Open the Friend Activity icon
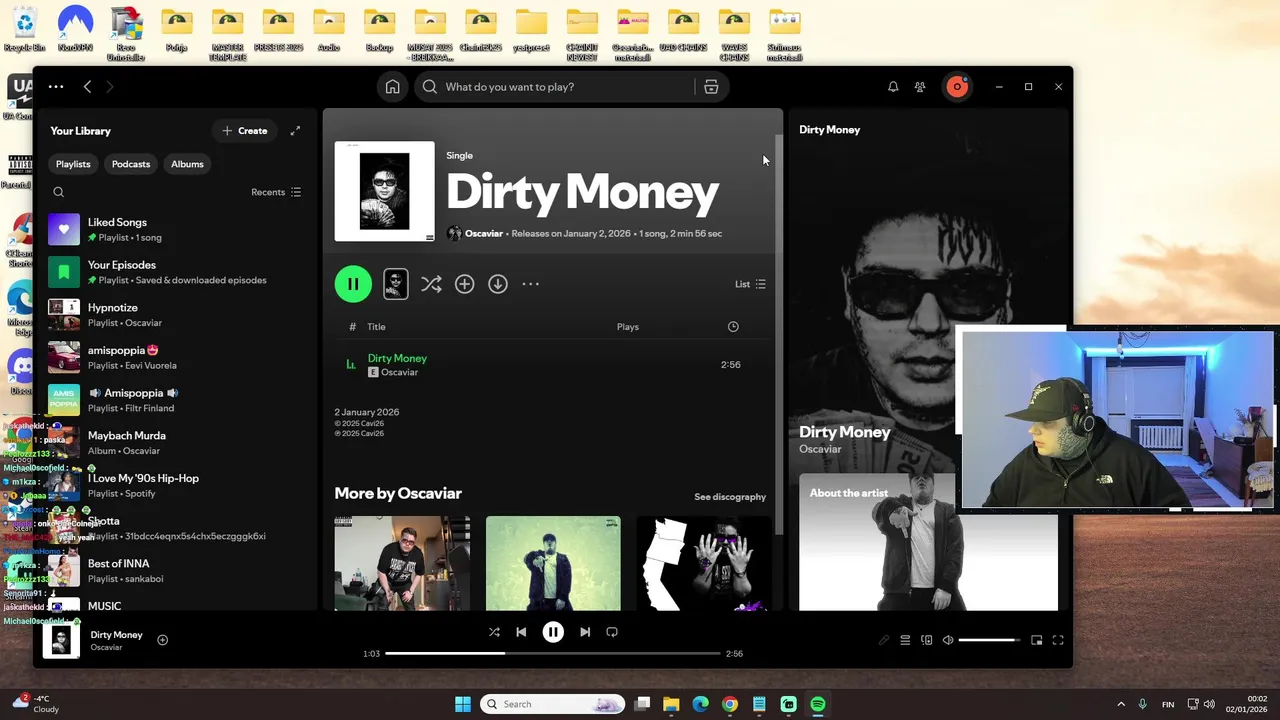 (x=920, y=87)
